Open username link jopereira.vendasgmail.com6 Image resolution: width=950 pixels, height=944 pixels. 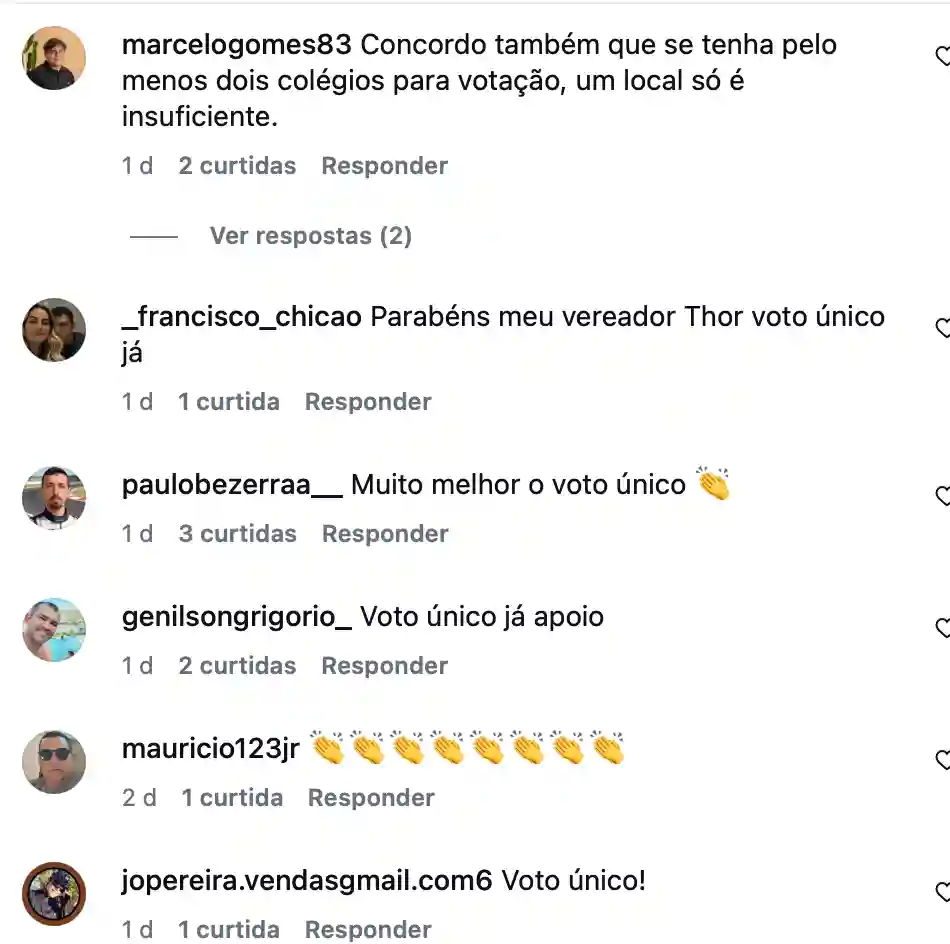[307, 882]
